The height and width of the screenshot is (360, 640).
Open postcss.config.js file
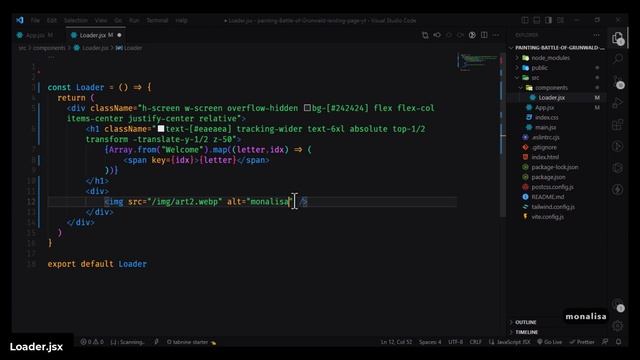tap(552, 187)
